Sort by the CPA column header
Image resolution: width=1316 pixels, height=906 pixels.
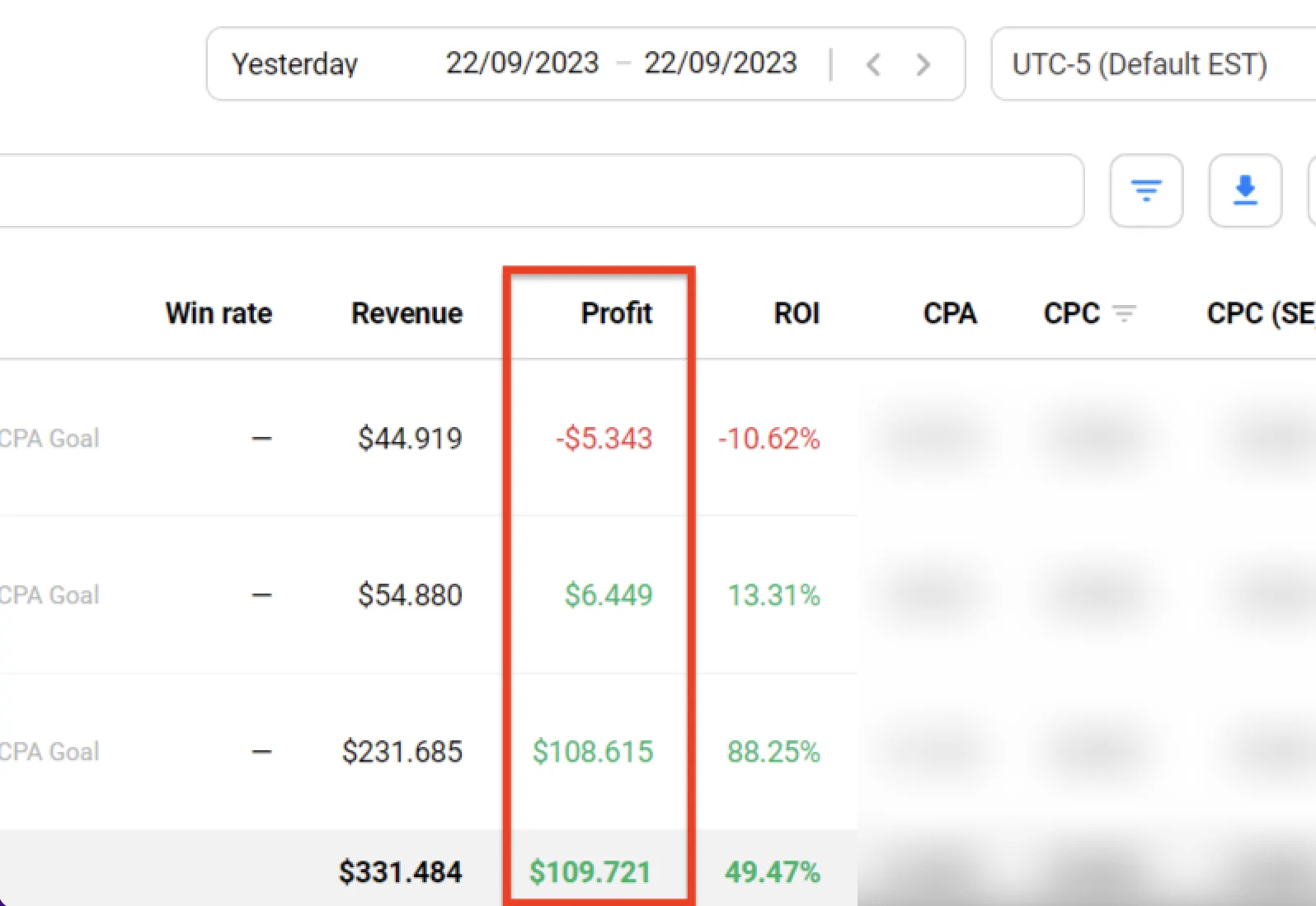949,313
